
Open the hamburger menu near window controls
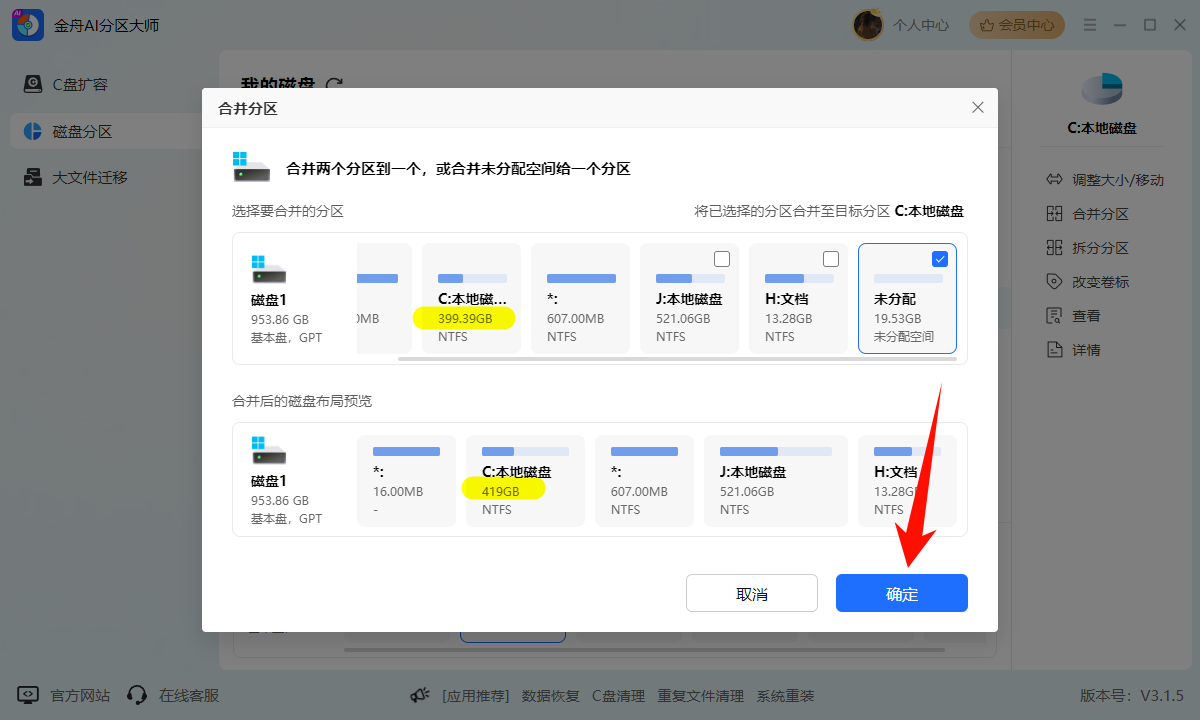pos(1090,24)
